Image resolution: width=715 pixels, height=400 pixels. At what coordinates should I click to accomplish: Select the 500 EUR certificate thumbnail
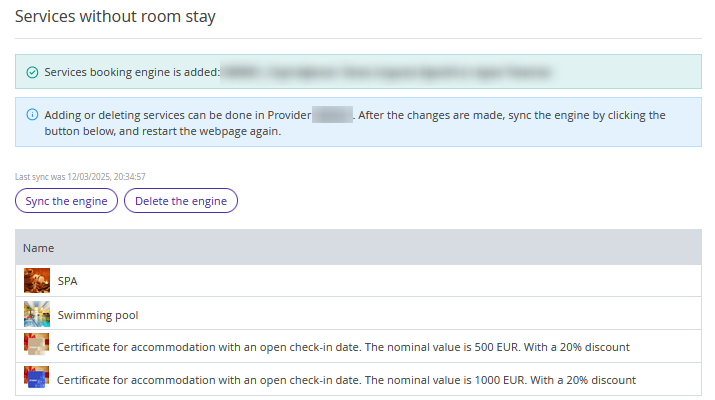(x=36, y=344)
